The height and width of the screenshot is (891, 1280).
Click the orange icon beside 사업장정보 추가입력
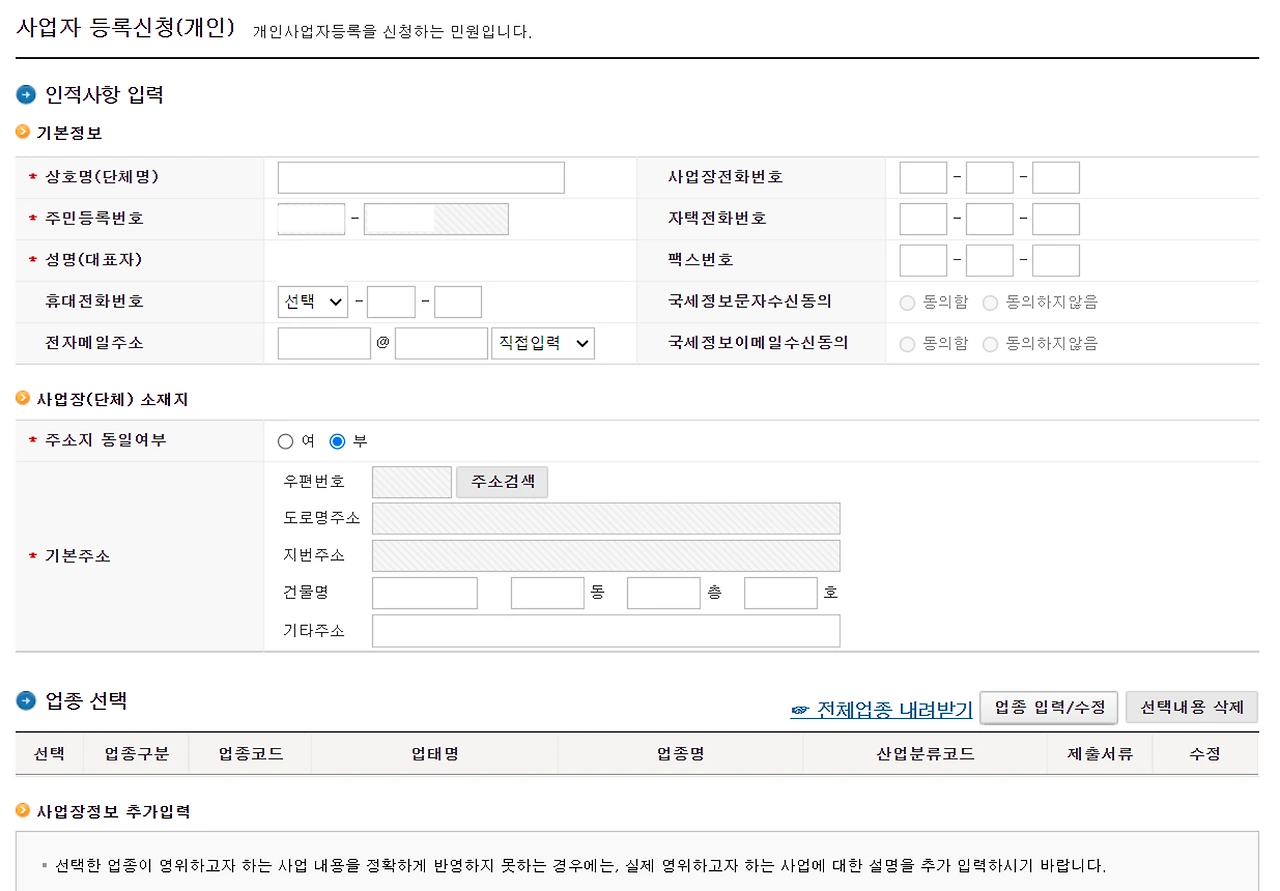tap(22, 811)
